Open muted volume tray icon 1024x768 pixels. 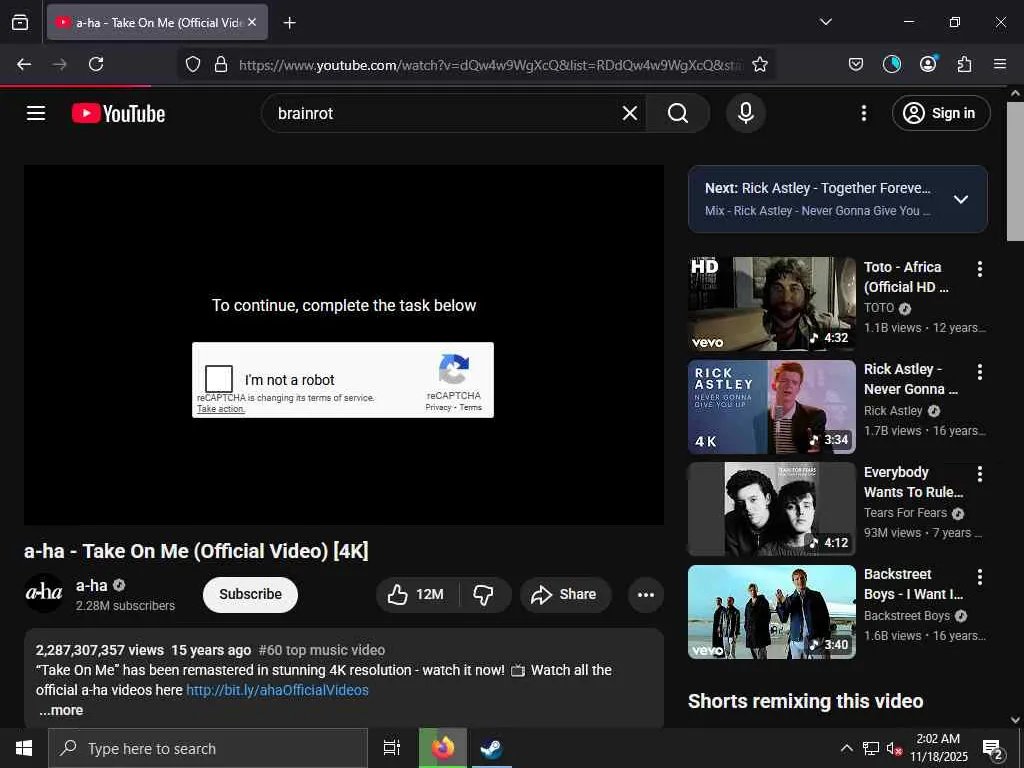894,748
